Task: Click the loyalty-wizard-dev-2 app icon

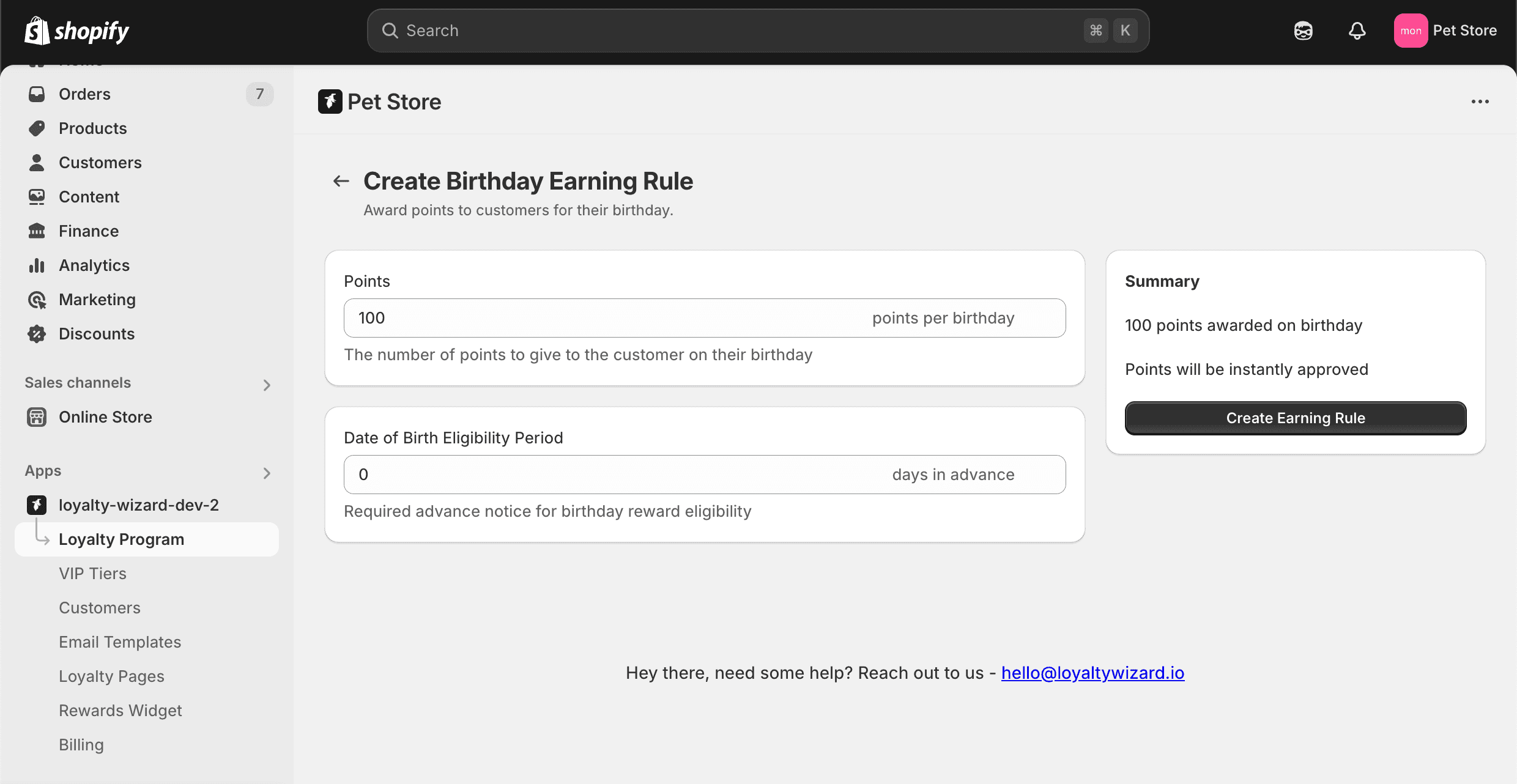Action: tap(37, 505)
